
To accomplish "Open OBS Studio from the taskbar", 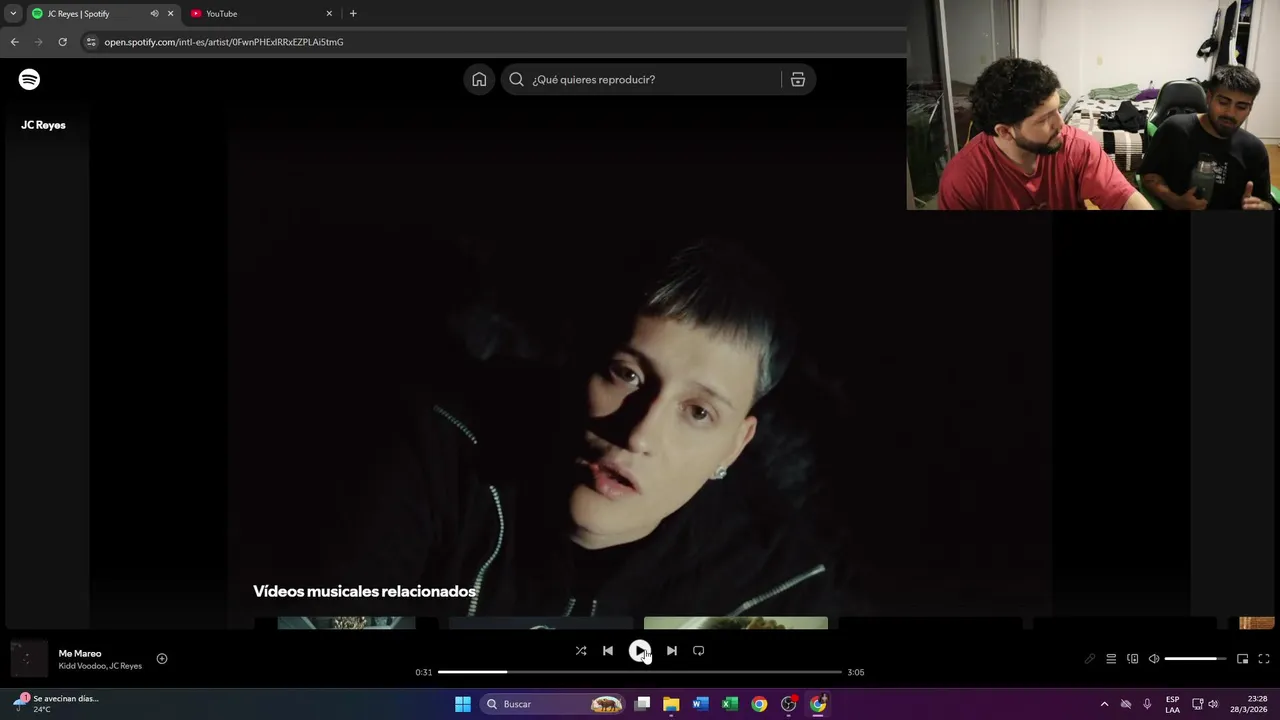I will click(789, 704).
